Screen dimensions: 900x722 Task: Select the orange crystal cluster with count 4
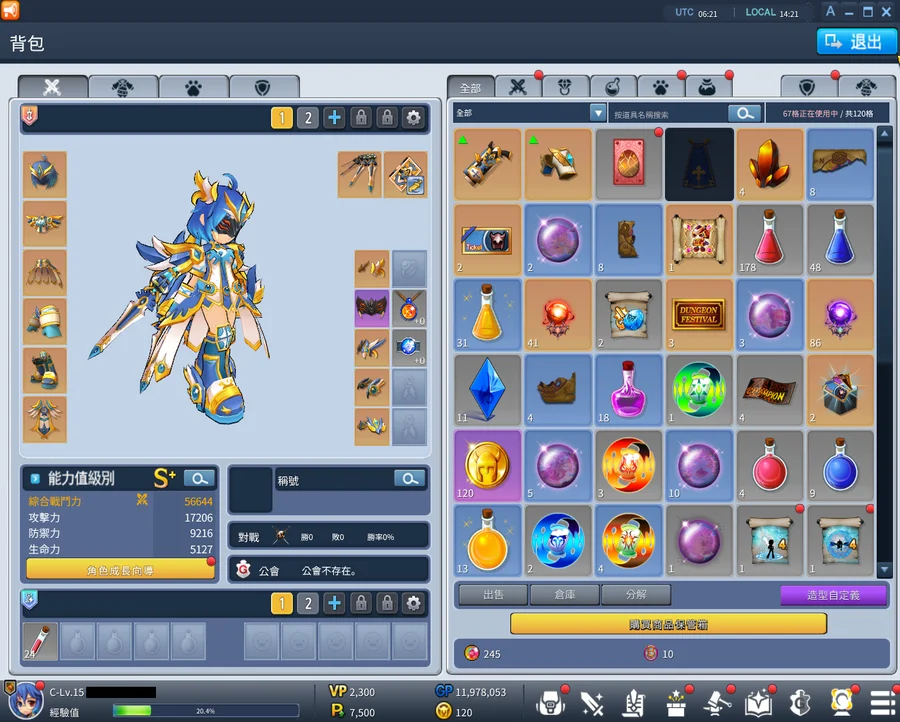coord(769,164)
